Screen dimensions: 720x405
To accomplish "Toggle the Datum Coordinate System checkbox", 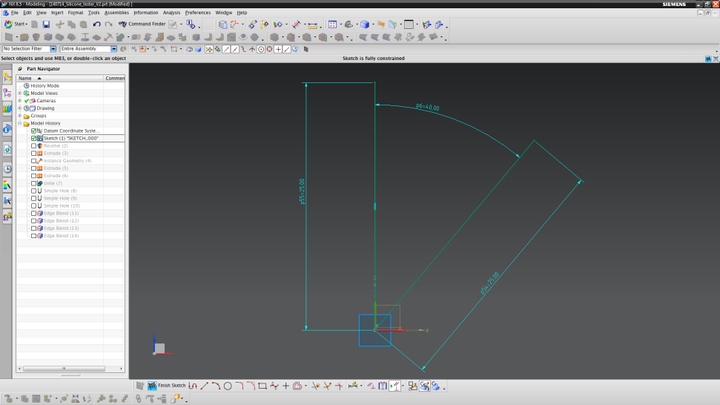I will click(x=34, y=131).
